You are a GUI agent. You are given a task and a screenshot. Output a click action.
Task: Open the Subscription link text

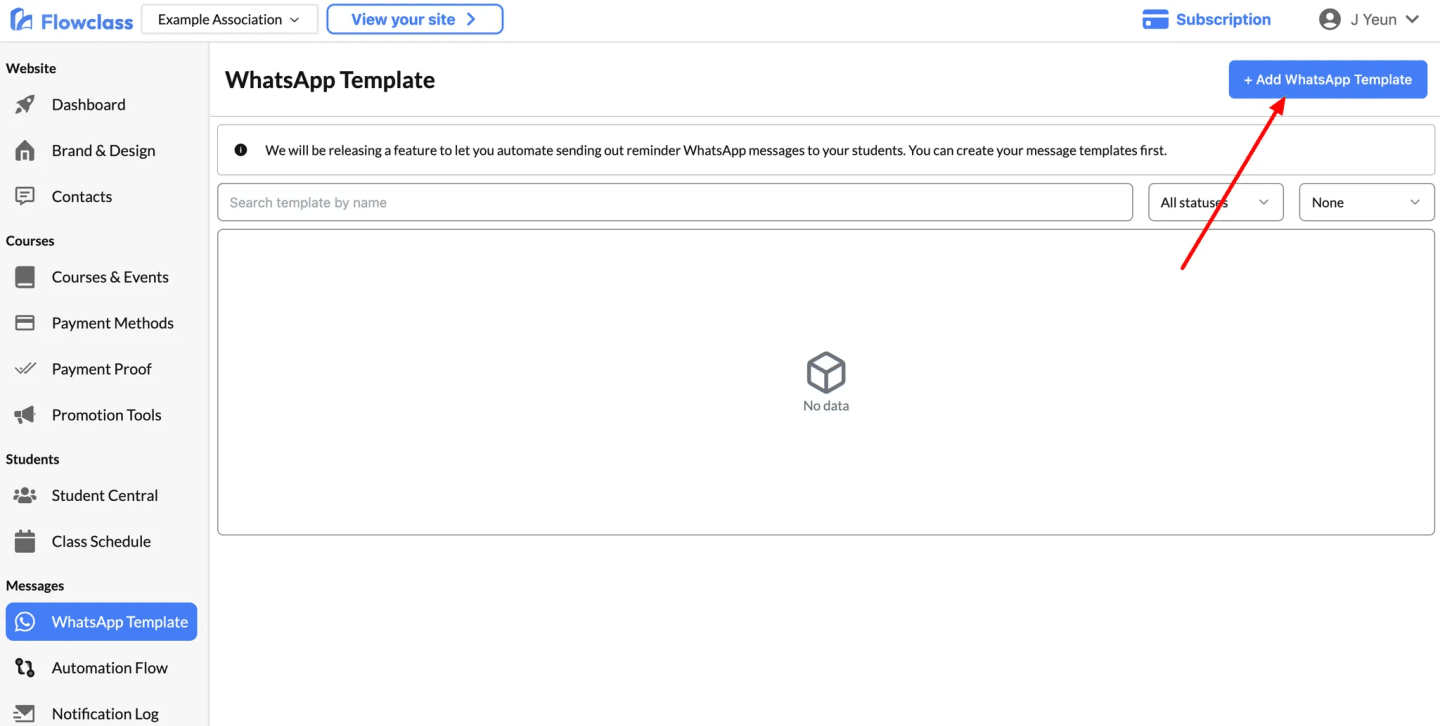(1223, 19)
